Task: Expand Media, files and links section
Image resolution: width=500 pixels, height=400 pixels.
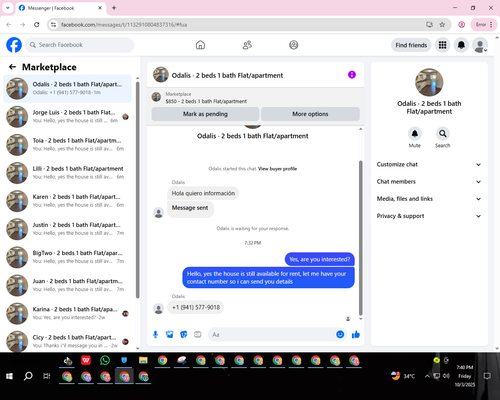Action: coord(429,199)
